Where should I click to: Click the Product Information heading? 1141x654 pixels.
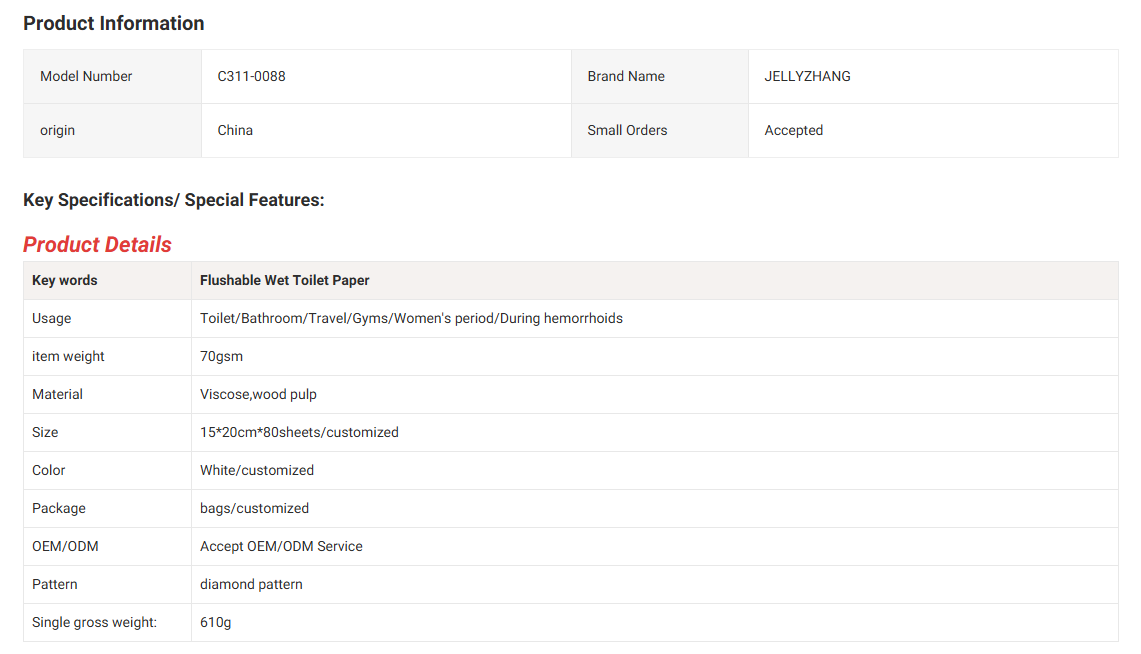point(114,23)
